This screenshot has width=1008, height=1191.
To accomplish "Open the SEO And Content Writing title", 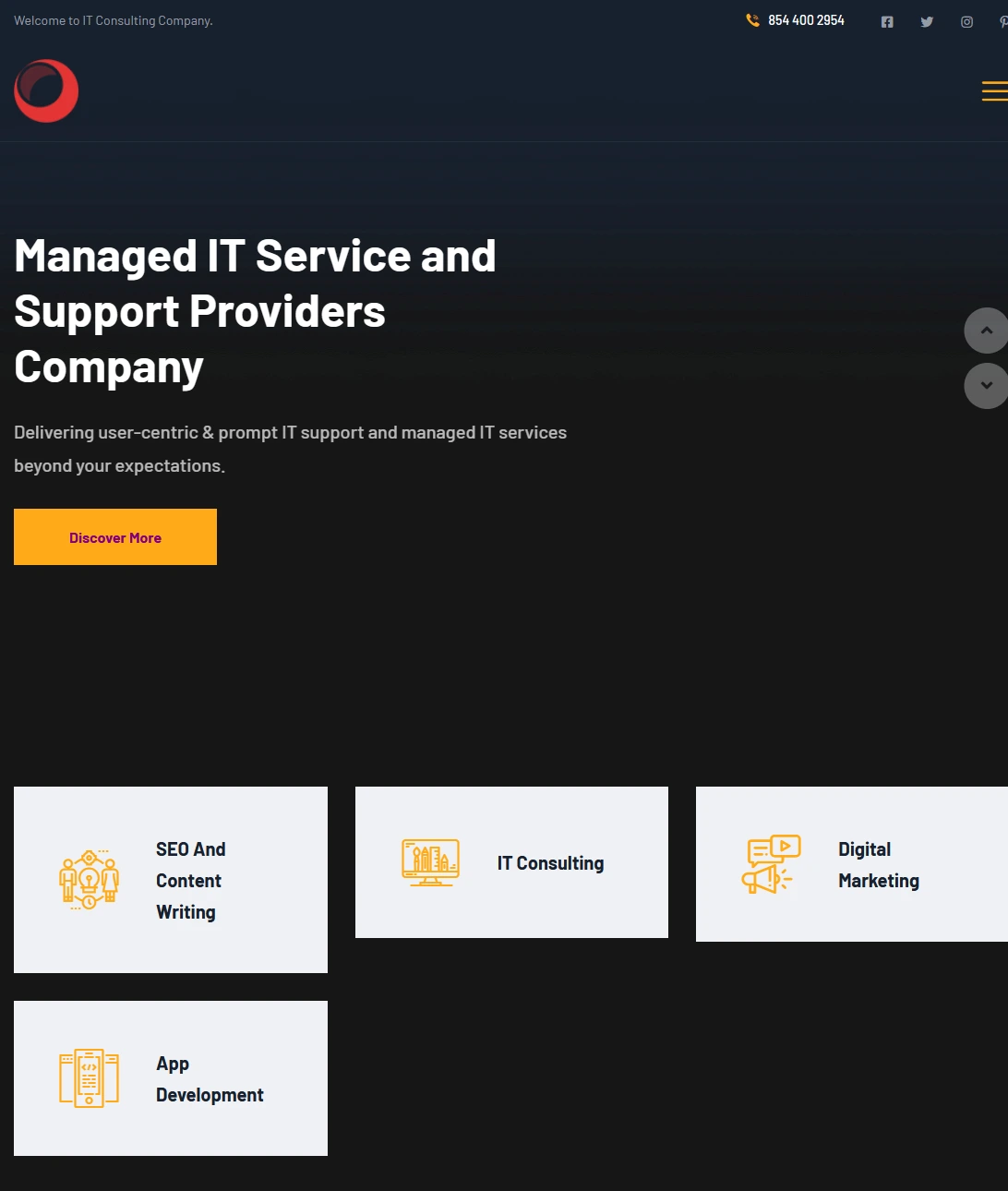I will pos(190,880).
